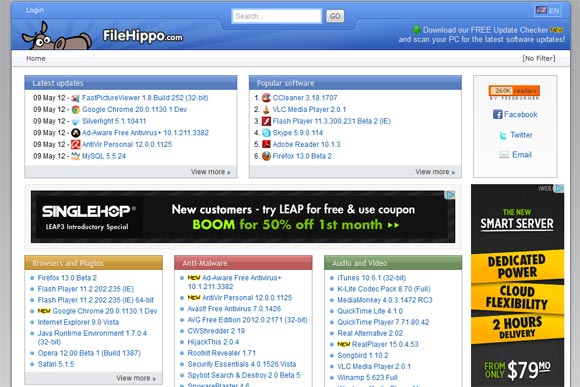Open Skype 5.9.0.114 link
Viewport: 580px width, 387px height.
297,133
